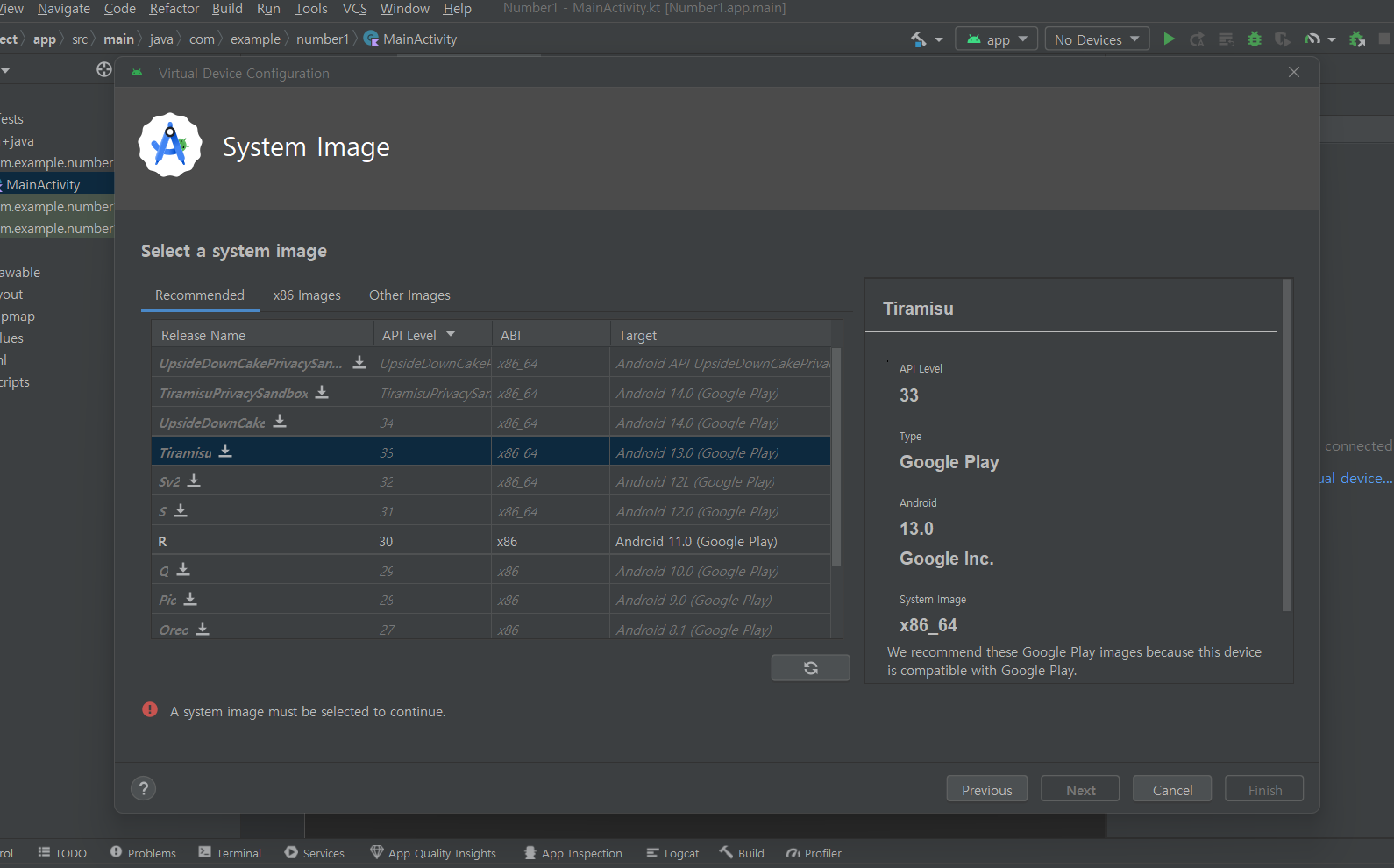
Task: Click the green Run app icon
Action: coord(1169,39)
